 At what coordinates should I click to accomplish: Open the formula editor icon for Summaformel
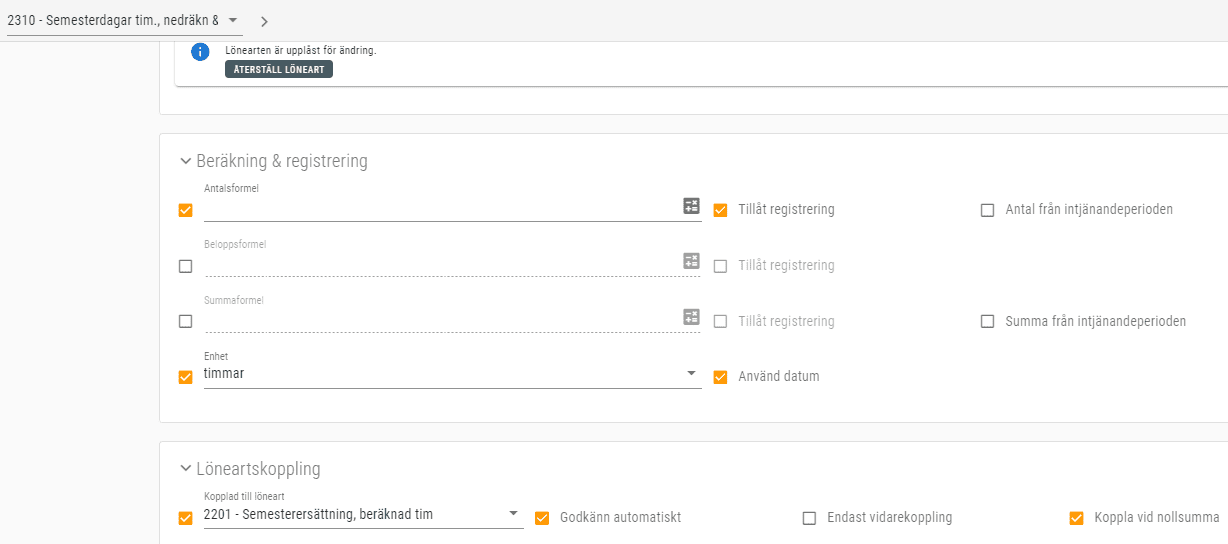click(x=691, y=317)
